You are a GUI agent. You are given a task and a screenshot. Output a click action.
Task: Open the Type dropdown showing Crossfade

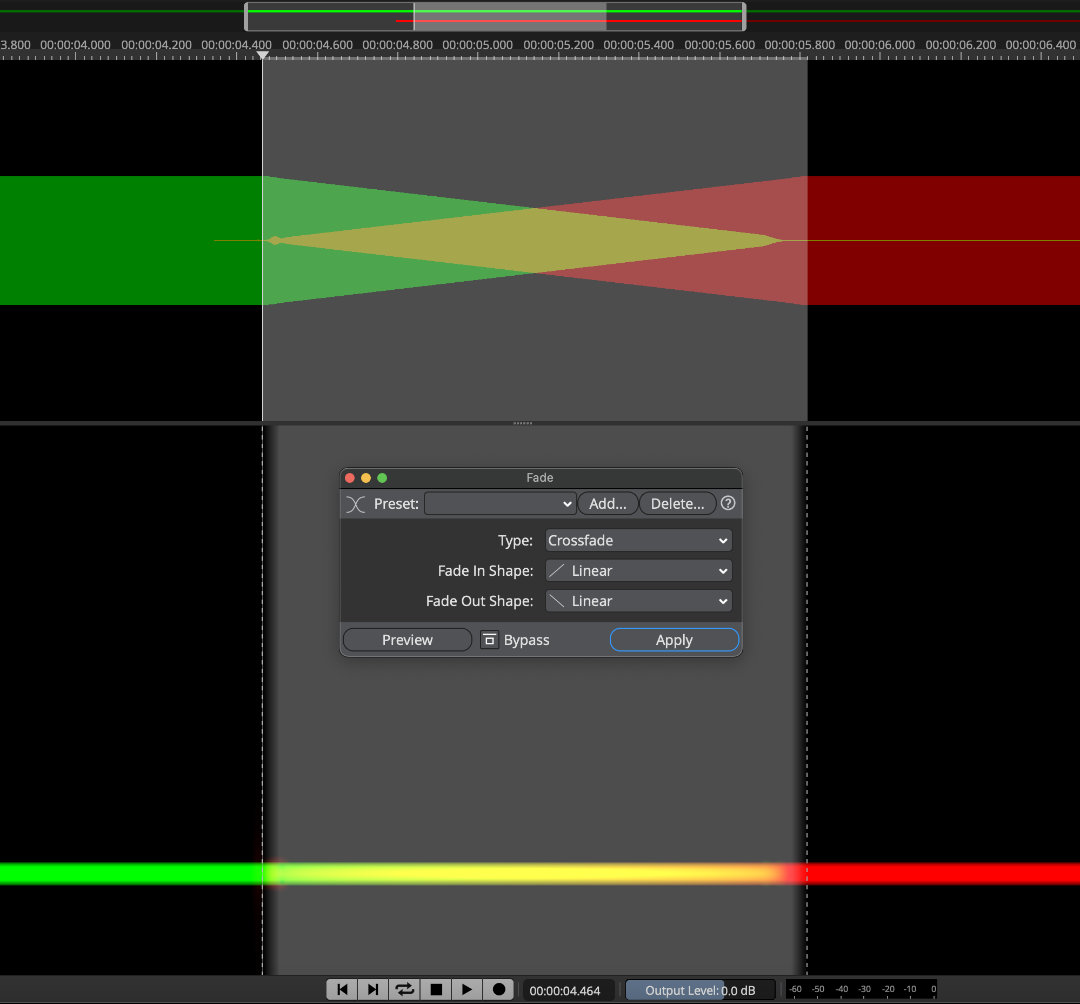(x=638, y=541)
